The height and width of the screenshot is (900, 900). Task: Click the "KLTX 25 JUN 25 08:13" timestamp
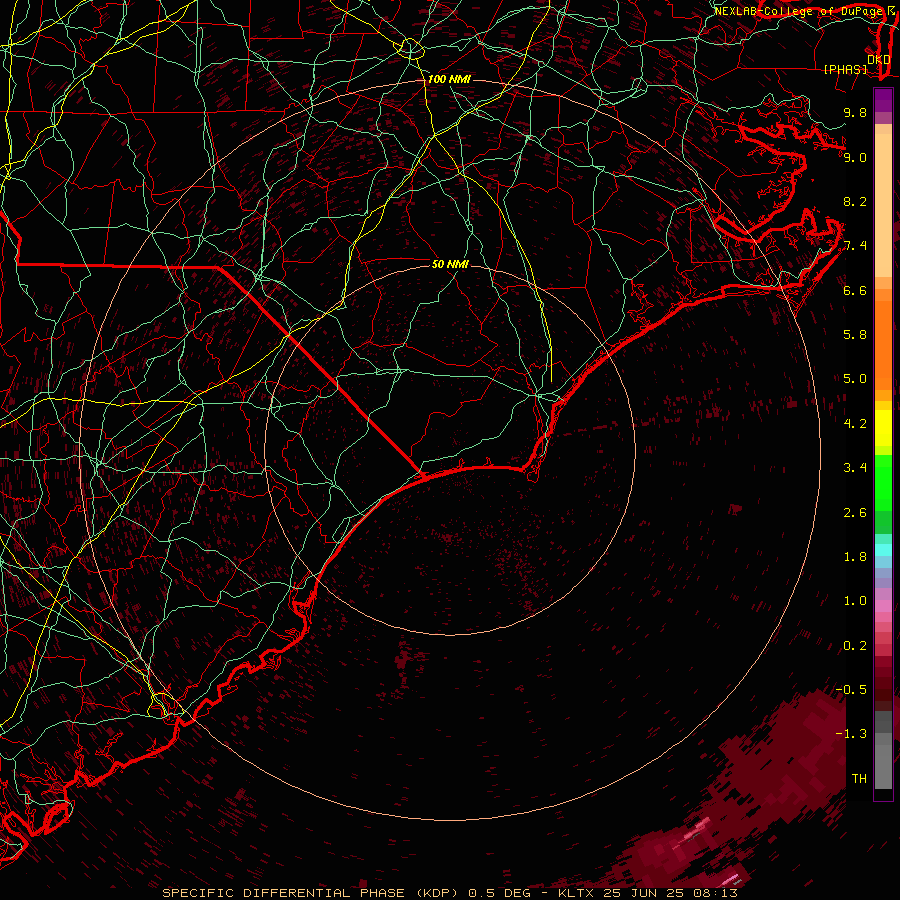648,893
